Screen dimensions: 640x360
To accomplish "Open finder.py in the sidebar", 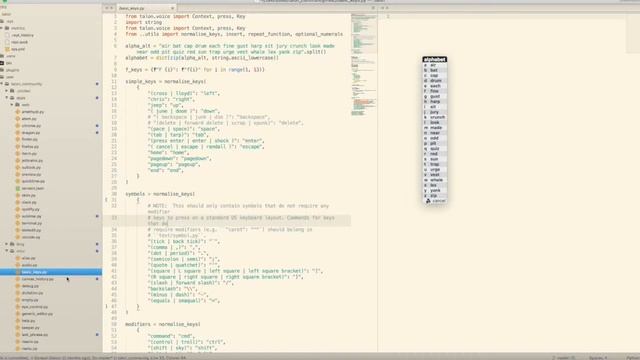I will click(x=29, y=140).
